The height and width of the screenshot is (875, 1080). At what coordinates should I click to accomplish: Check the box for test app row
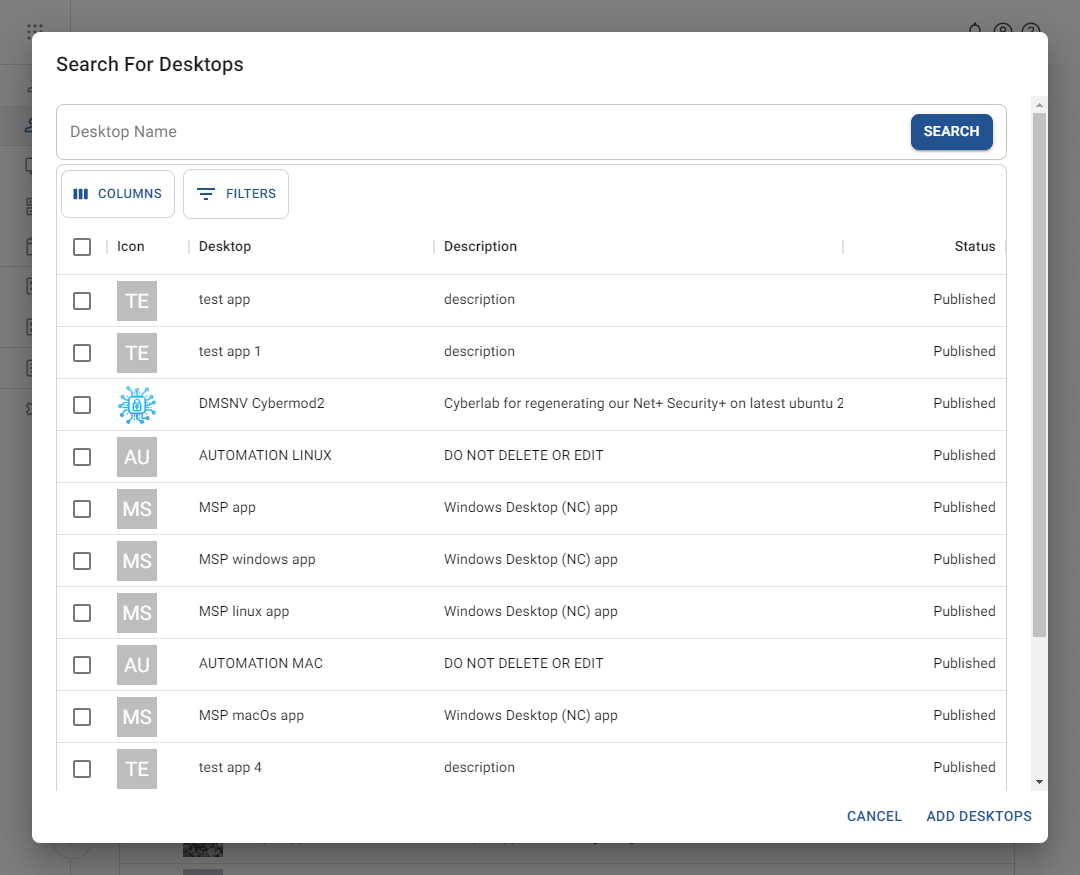pyautogui.click(x=82, y=300)
